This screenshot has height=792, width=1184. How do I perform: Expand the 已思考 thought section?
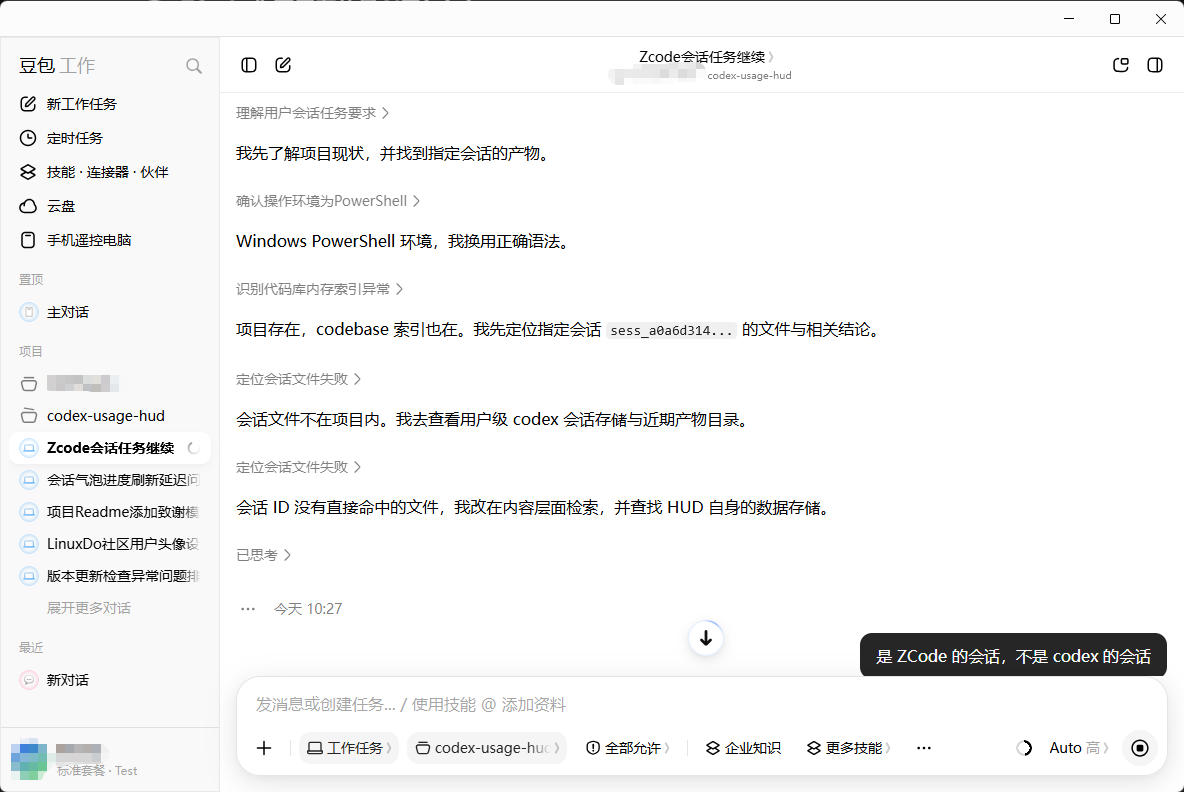pyautogui.click(x=264, y=555)
